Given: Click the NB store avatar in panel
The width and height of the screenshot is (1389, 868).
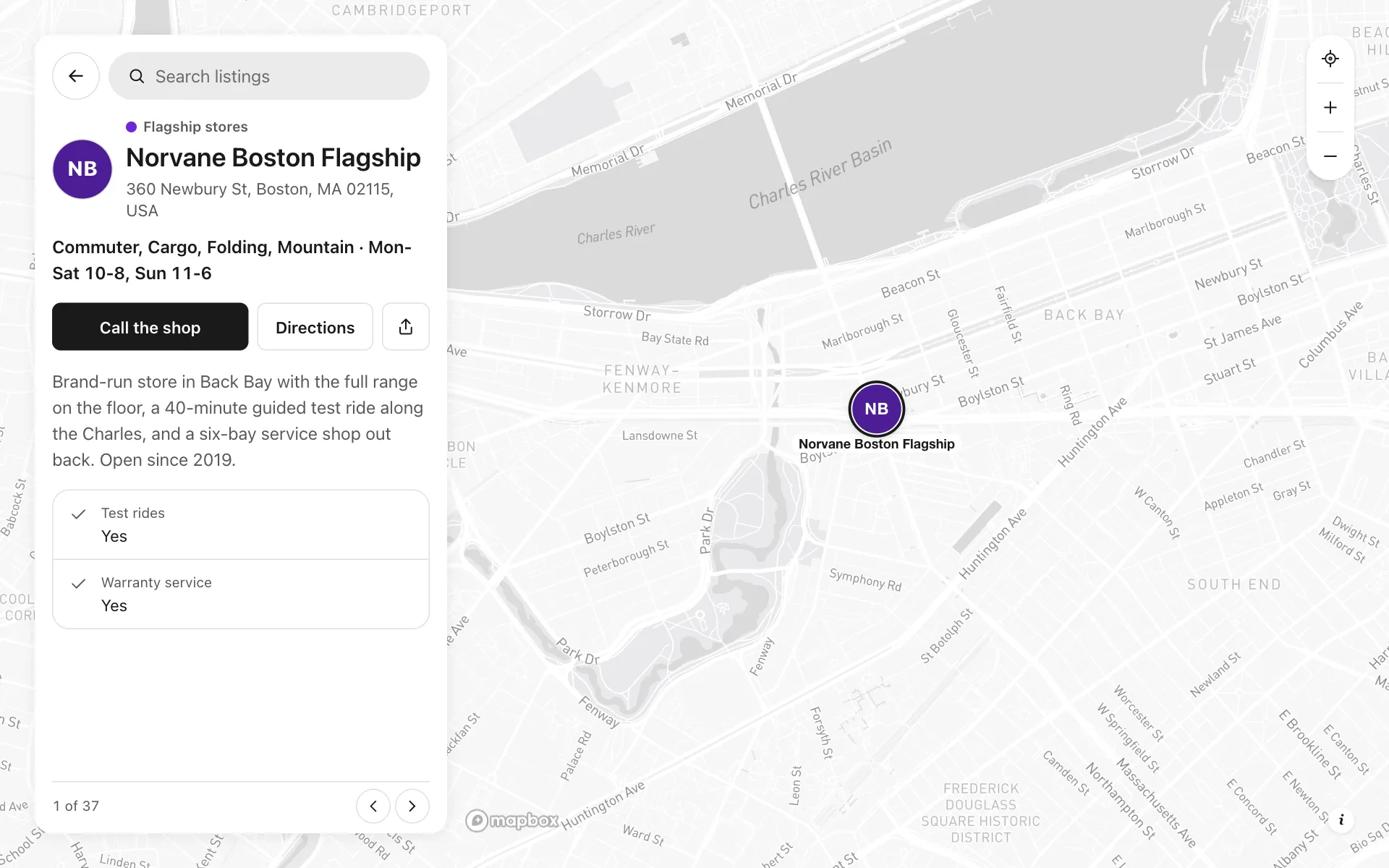Looking at the screenshot, I should click(x=82, y=169).
